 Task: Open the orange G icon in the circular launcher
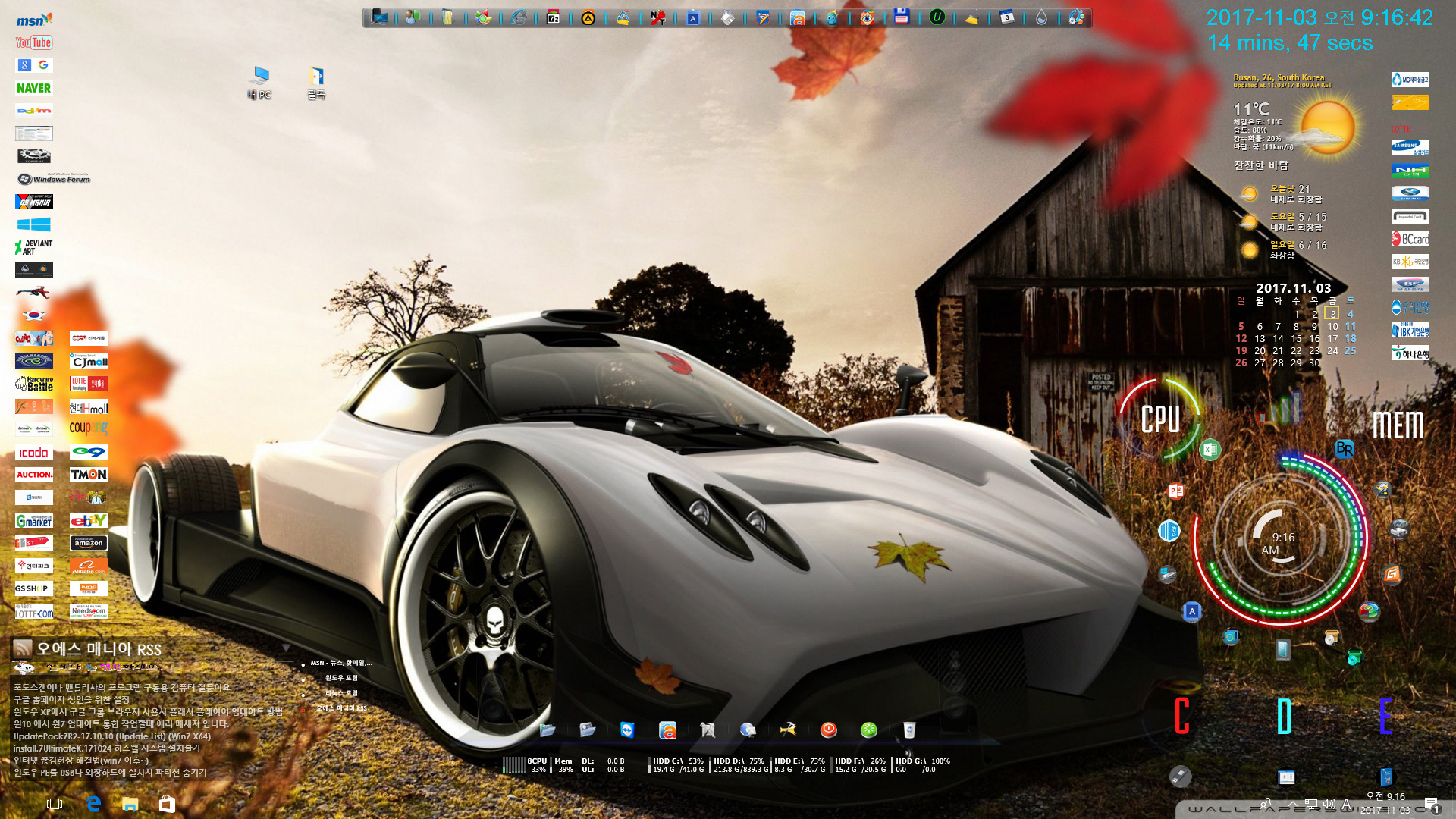pyautogui.click(x=1392, y=574)
